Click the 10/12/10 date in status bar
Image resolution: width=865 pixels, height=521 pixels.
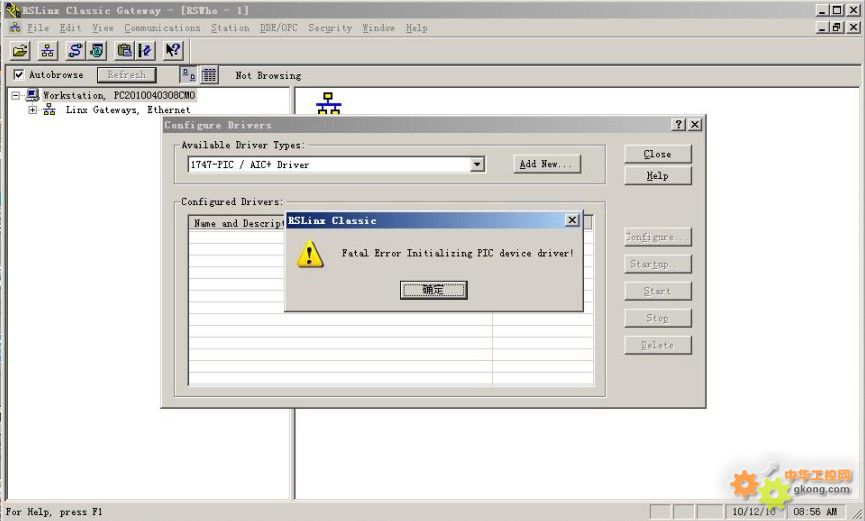(x=754, y=512)
